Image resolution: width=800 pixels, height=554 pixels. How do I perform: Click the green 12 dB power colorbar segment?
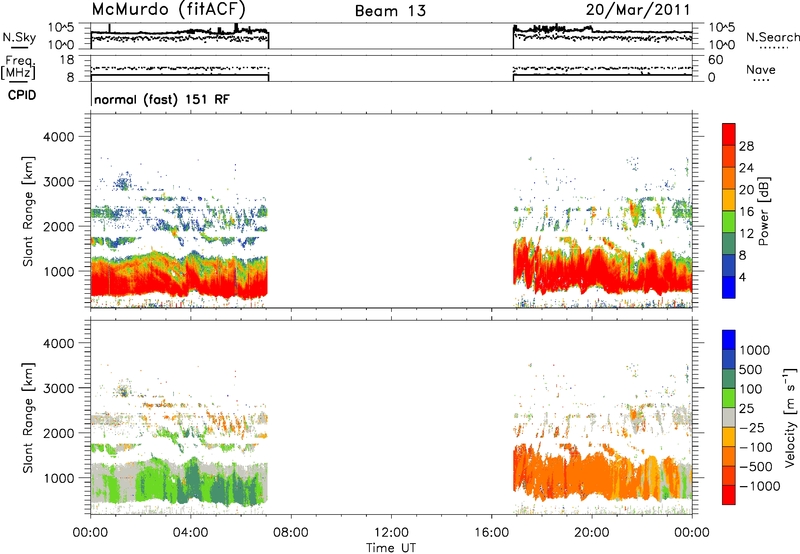[729, 221]
